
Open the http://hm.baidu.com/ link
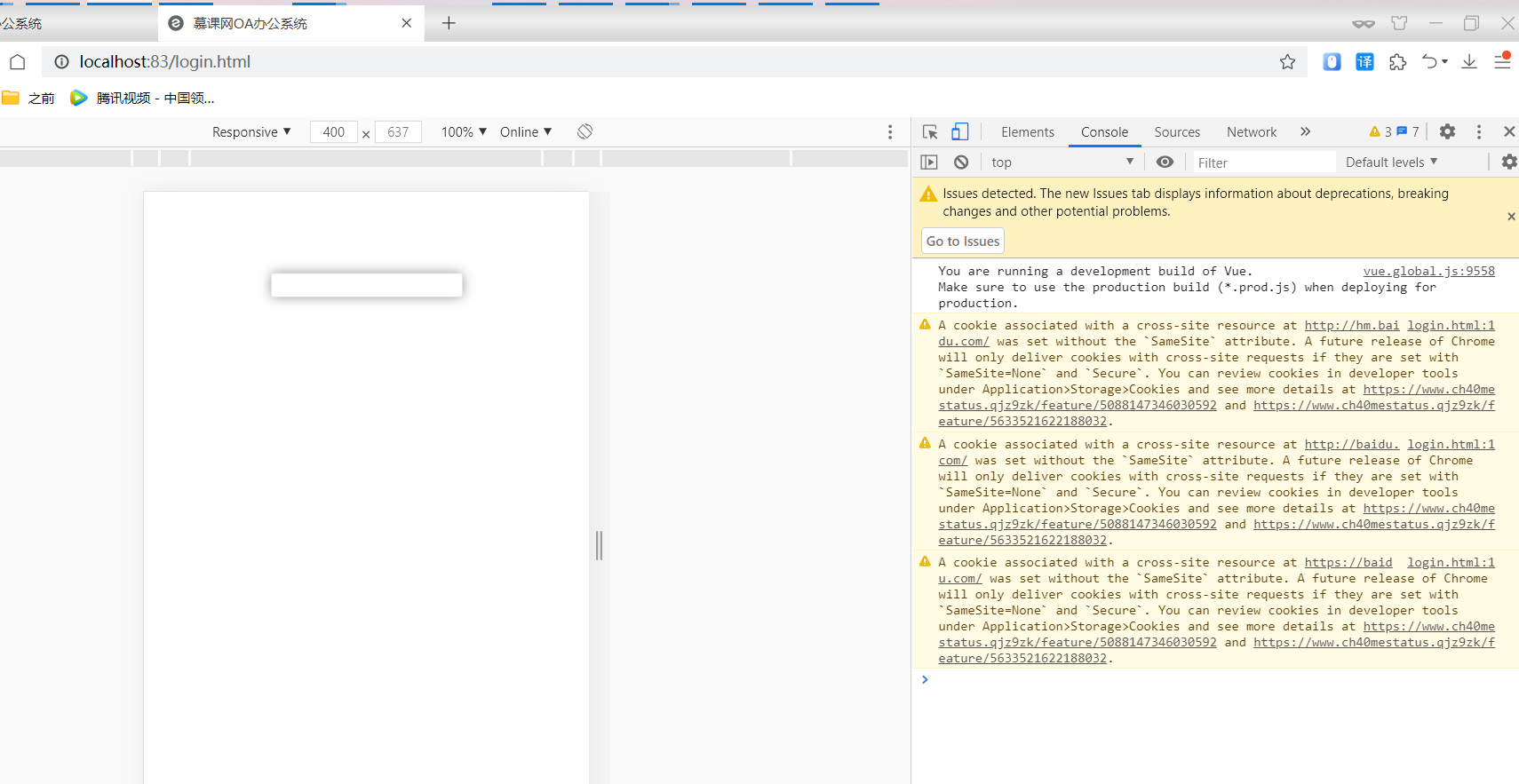tap(1351, 325)
